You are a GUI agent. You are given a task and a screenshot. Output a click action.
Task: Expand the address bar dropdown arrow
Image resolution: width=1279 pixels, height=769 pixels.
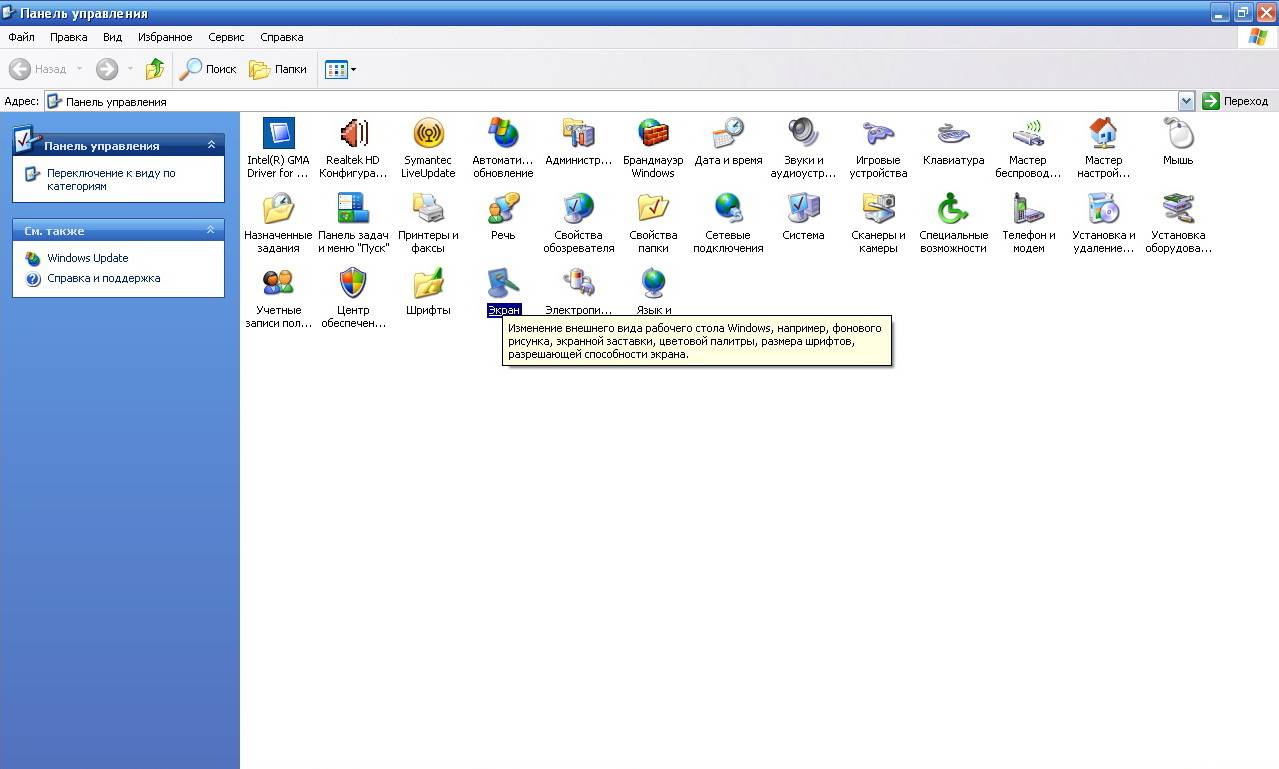click(x=1186, y=101)
